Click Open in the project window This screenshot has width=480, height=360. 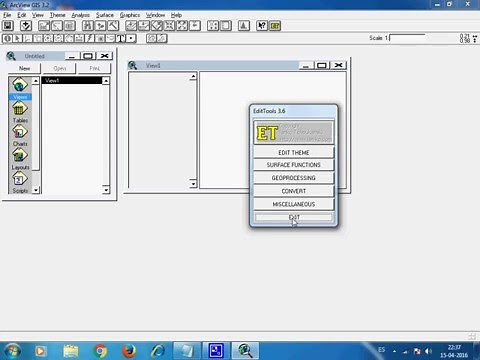click(60, 68)
